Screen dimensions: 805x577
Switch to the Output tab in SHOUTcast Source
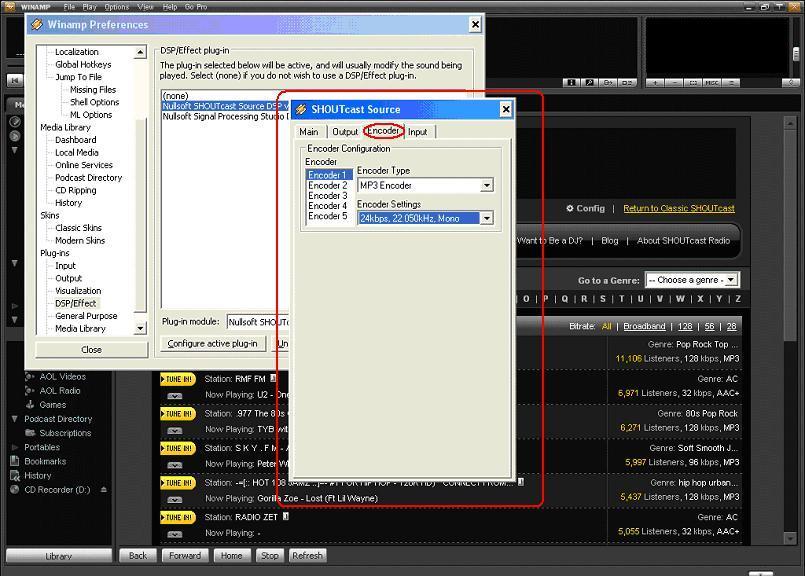(x=345, y=132)
